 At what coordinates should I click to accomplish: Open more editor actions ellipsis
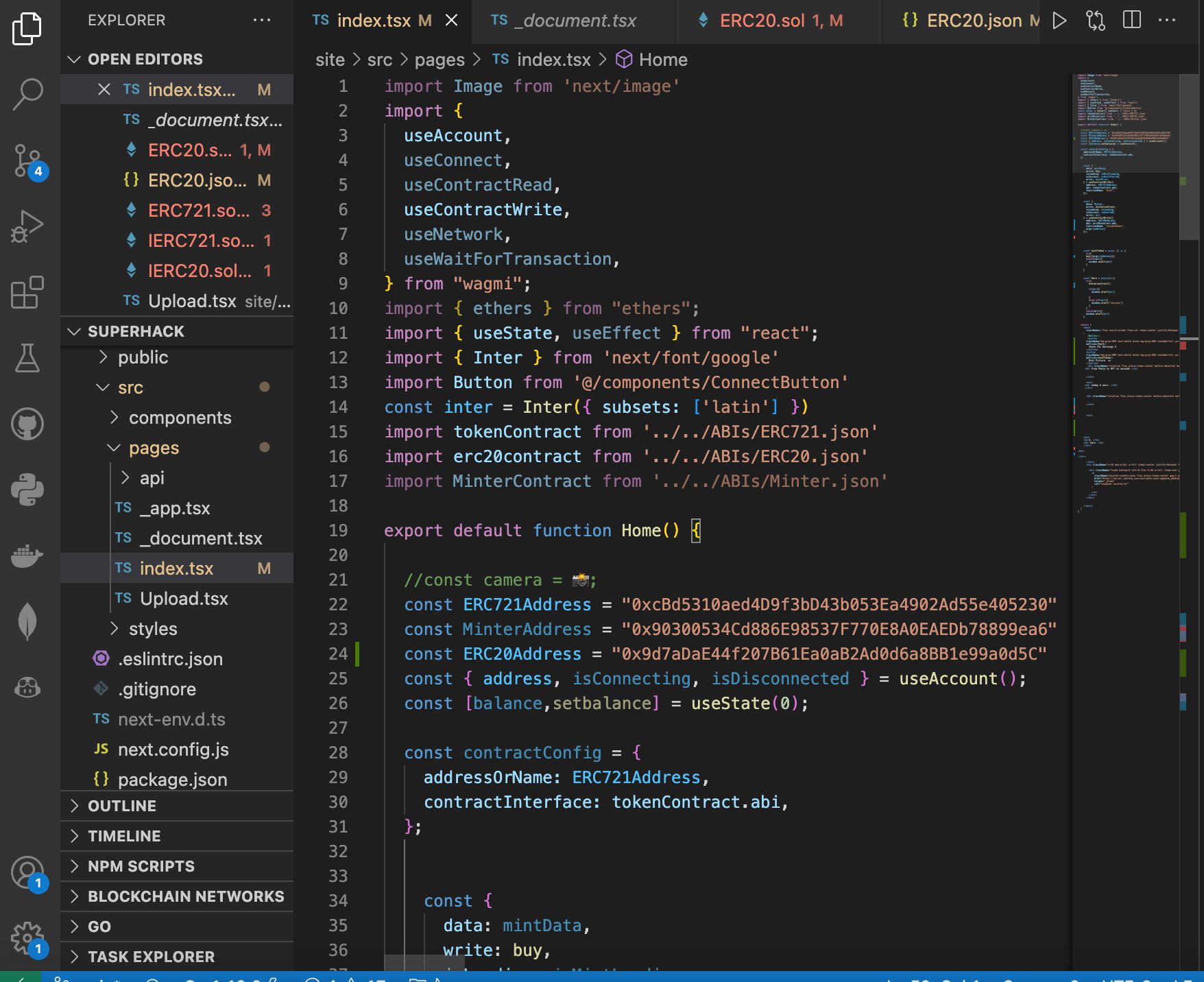pos(1167,21)
